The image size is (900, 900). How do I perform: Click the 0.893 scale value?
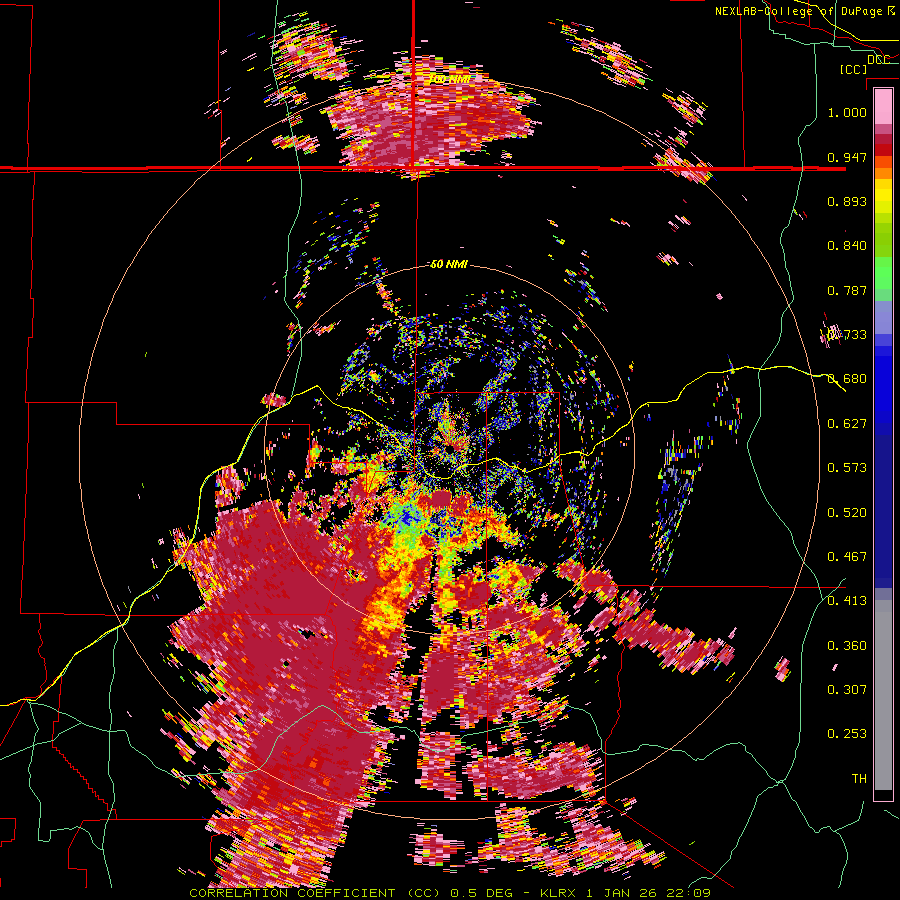pyautogui.click(x=847, y=201)
